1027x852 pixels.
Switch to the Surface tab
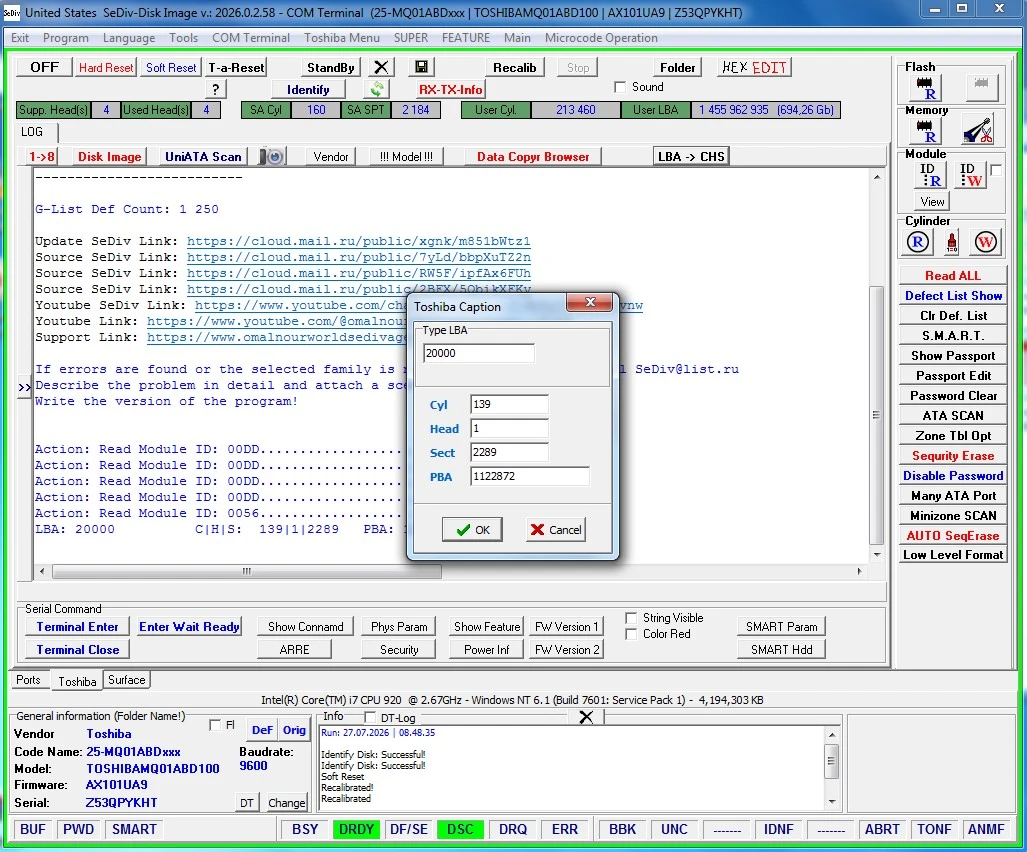[126, 680]
